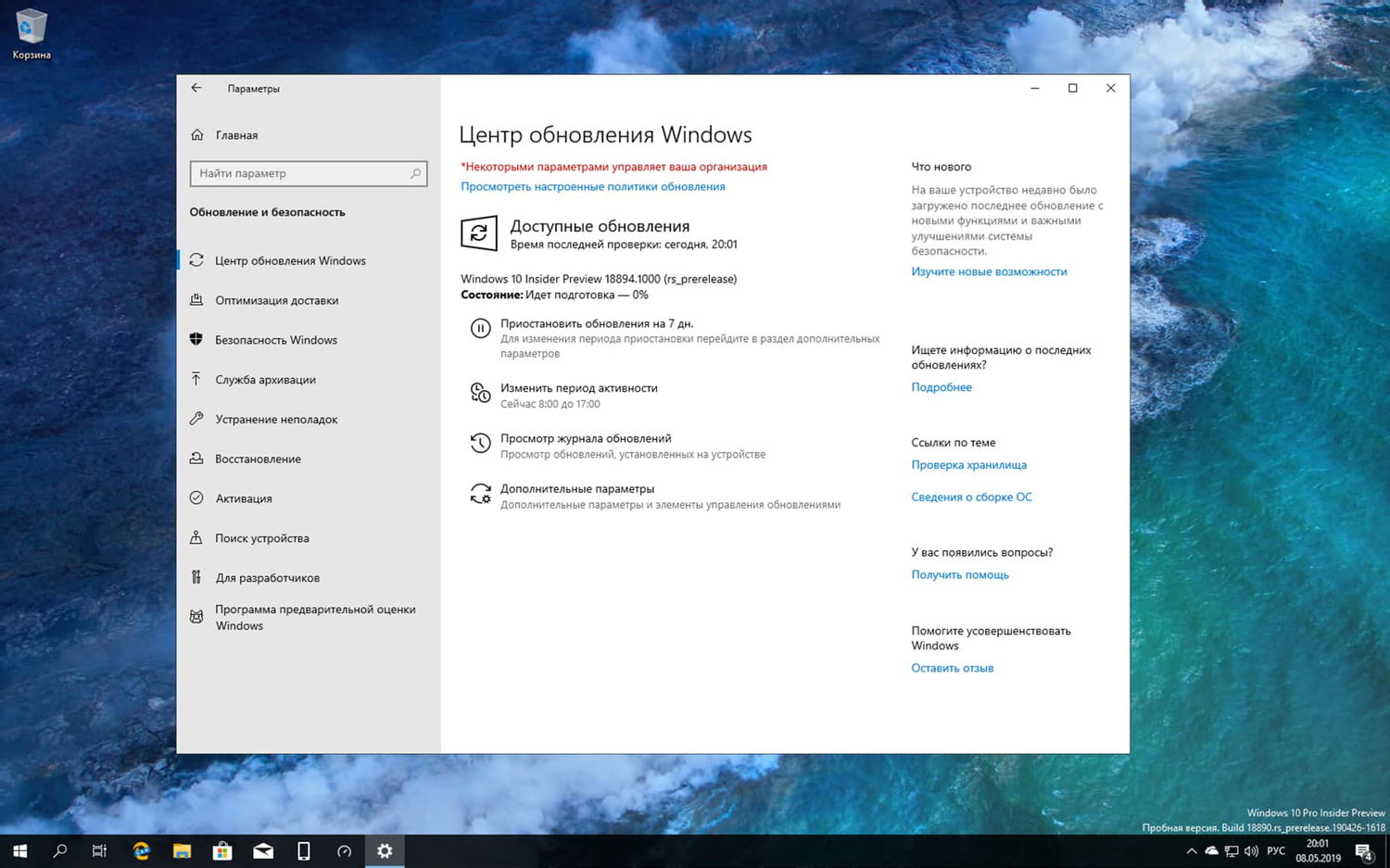Open Для разработчиков developers icon
The image size is (1390, 868).
(197, 577)
